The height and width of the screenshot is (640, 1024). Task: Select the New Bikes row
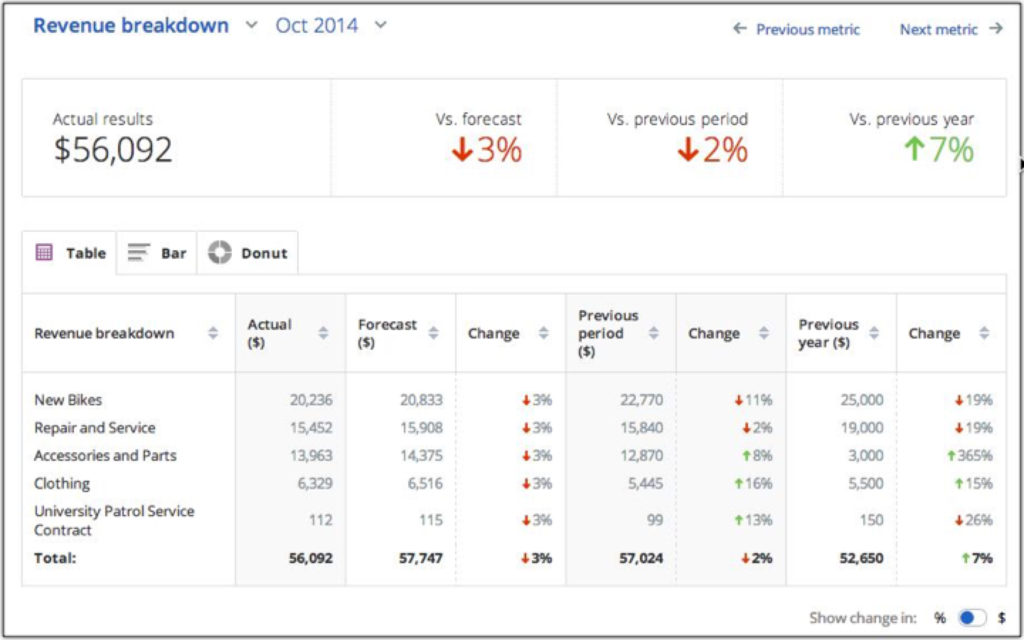tap(68, 400)
